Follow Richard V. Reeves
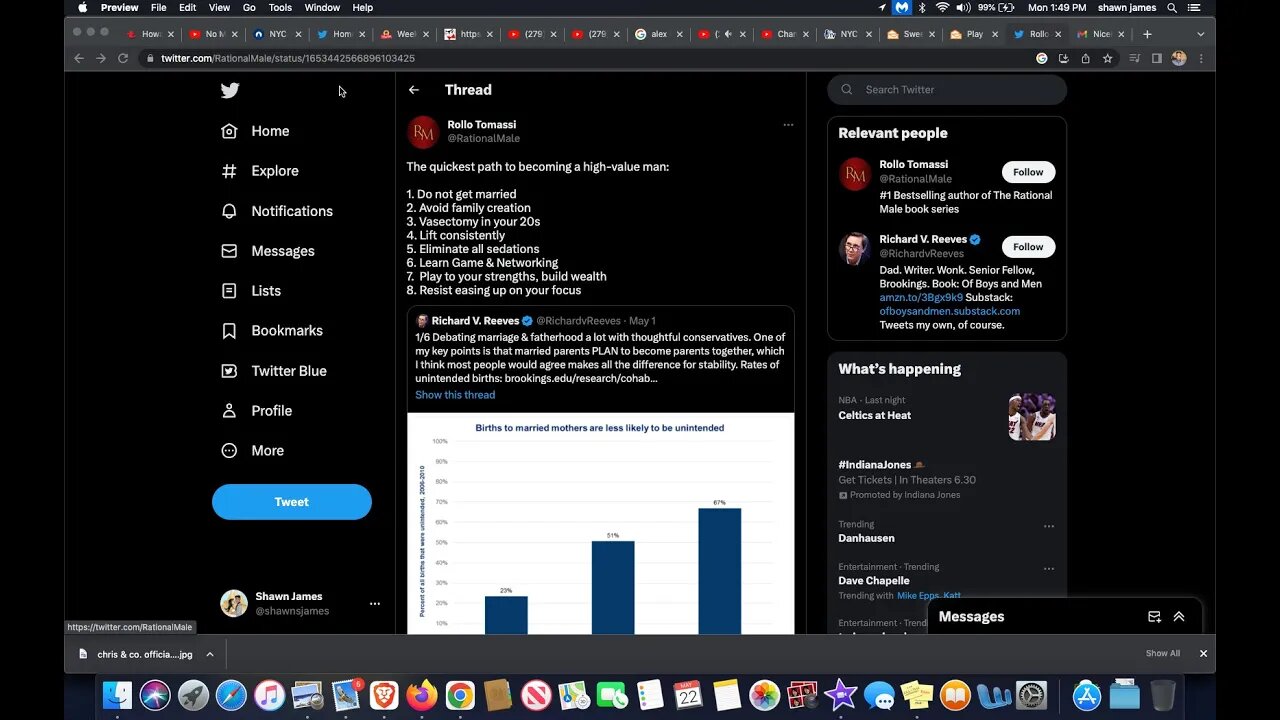The image size is (1280, 720). click(x=1028, y=247)
